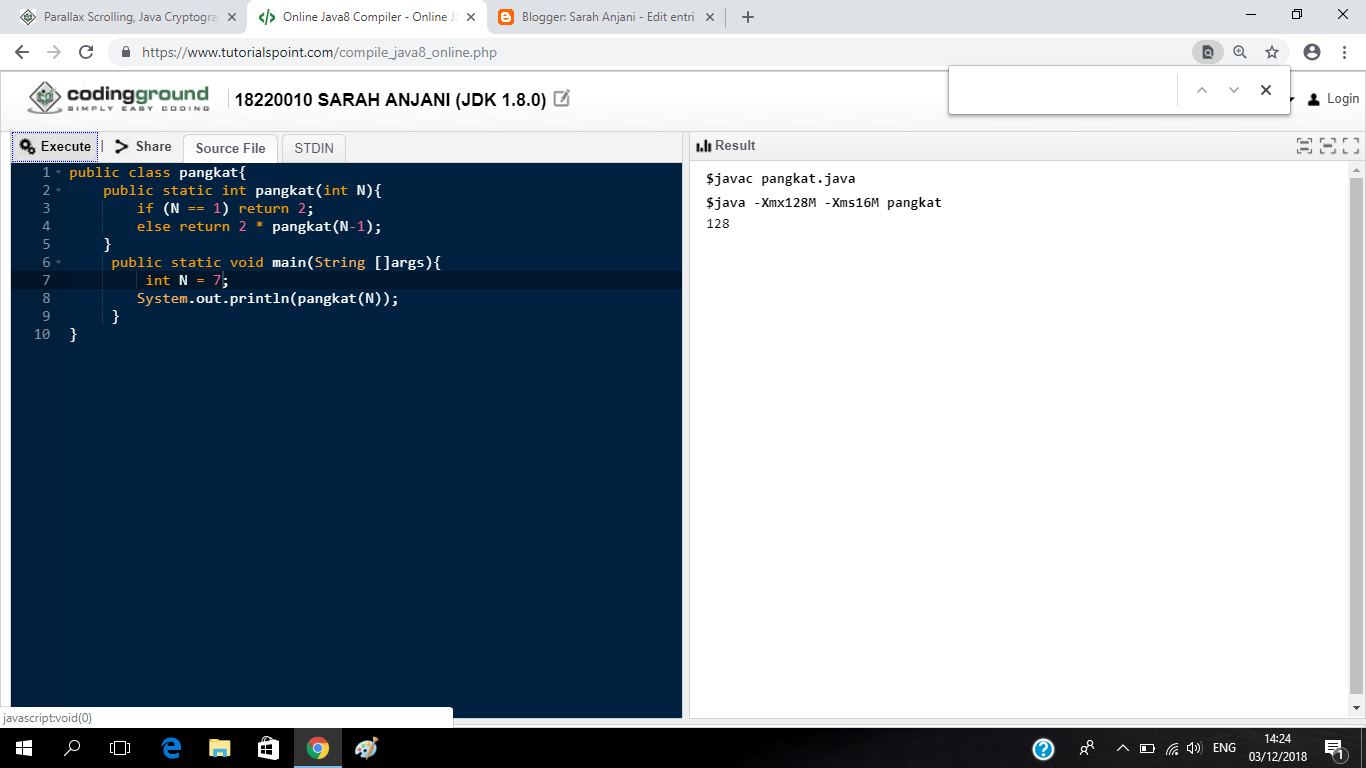Click the next match arrow in find bar
1366x768 pixels.
[x=1233, y=89]
